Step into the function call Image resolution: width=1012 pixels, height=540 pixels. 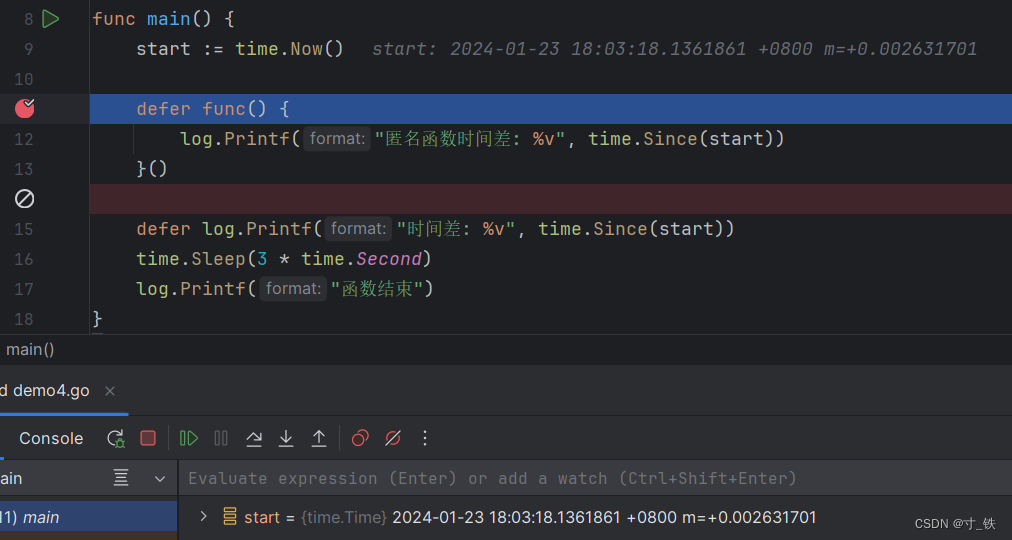tap(286, 438)
